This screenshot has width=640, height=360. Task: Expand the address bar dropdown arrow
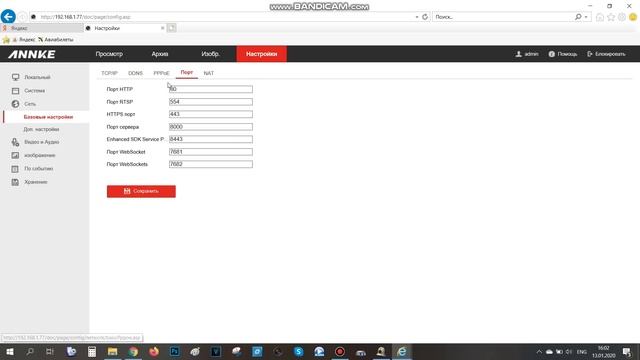pos(417,17)
